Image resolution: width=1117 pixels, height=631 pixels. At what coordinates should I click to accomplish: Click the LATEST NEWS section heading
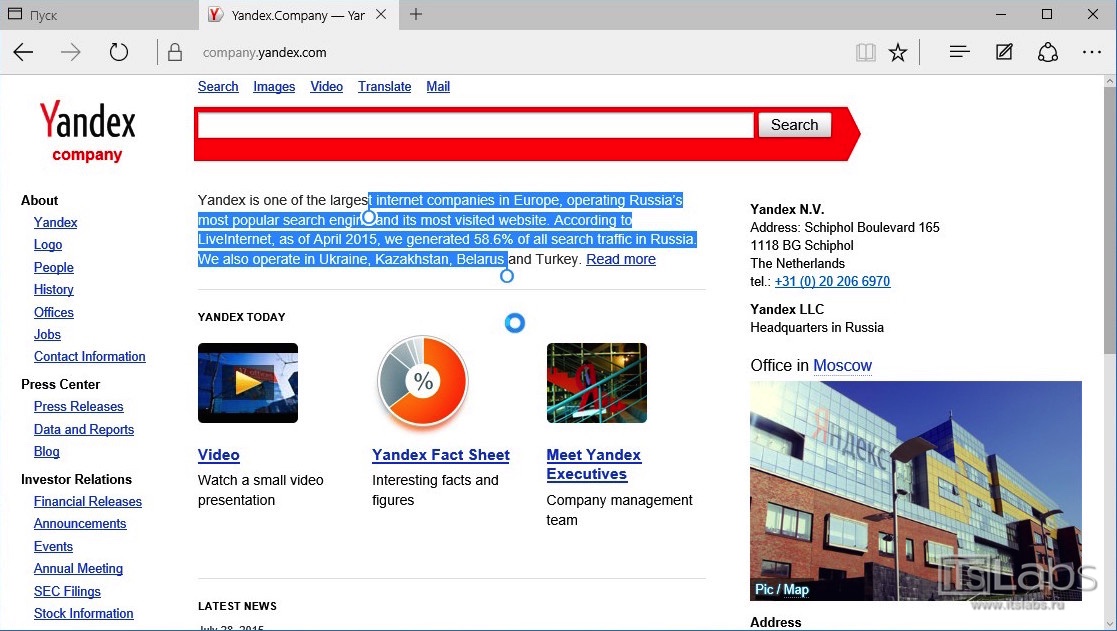(x=237, y=607)
